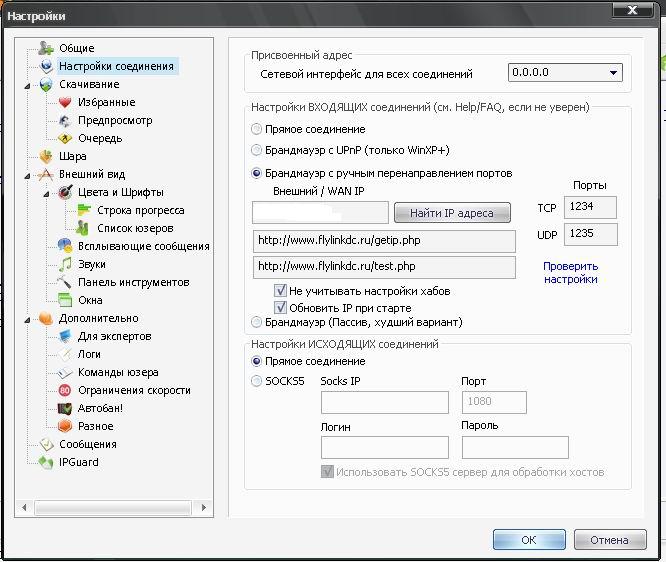The width and height of the screenshot is (666, 562).
Task: Click the heart icon next to Избранные
Action: pos(65,102)
